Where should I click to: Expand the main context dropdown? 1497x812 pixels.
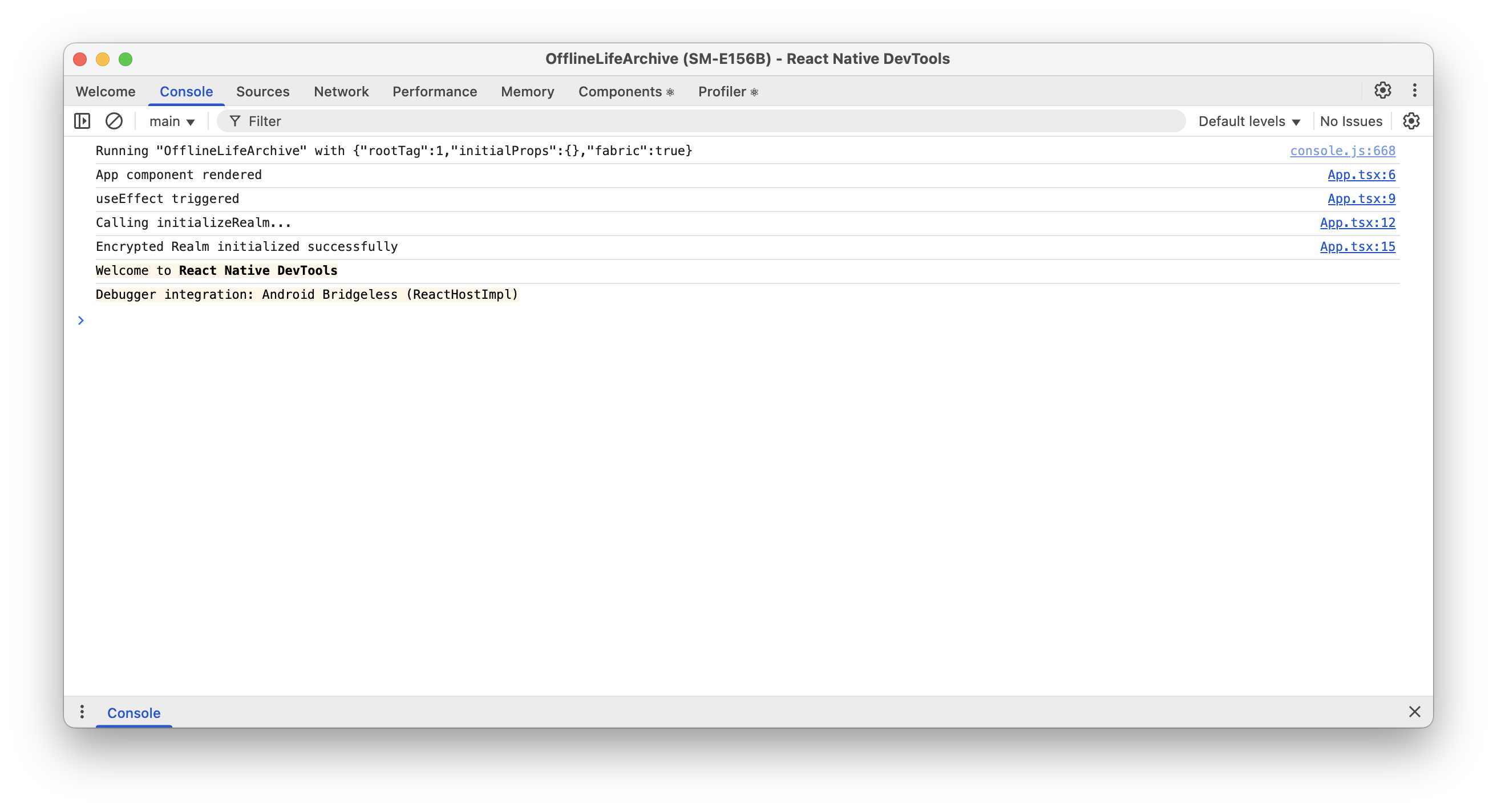tap(172, 121)
